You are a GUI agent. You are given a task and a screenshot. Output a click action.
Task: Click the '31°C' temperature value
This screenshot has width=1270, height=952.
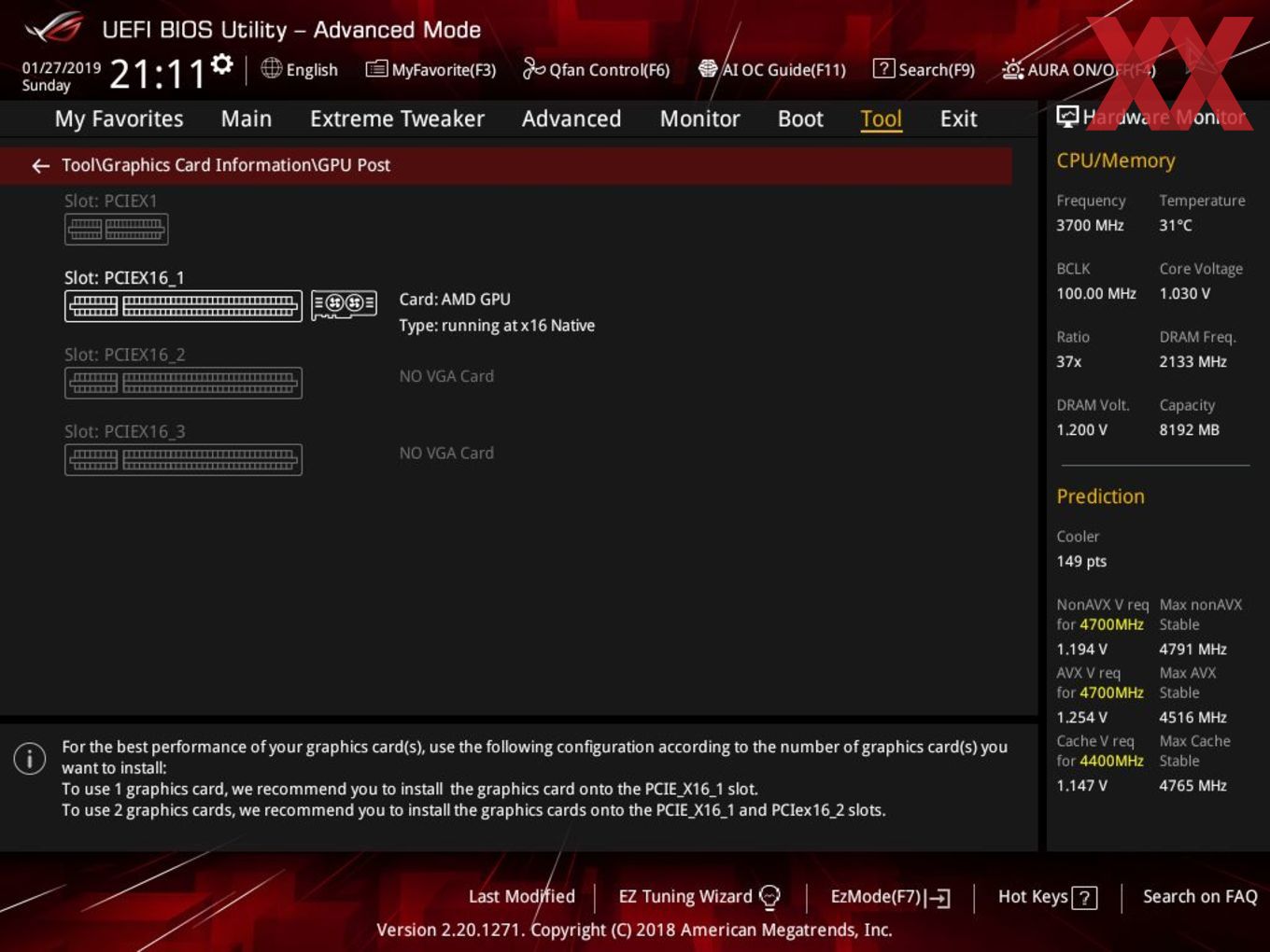tap(1176, 225)
